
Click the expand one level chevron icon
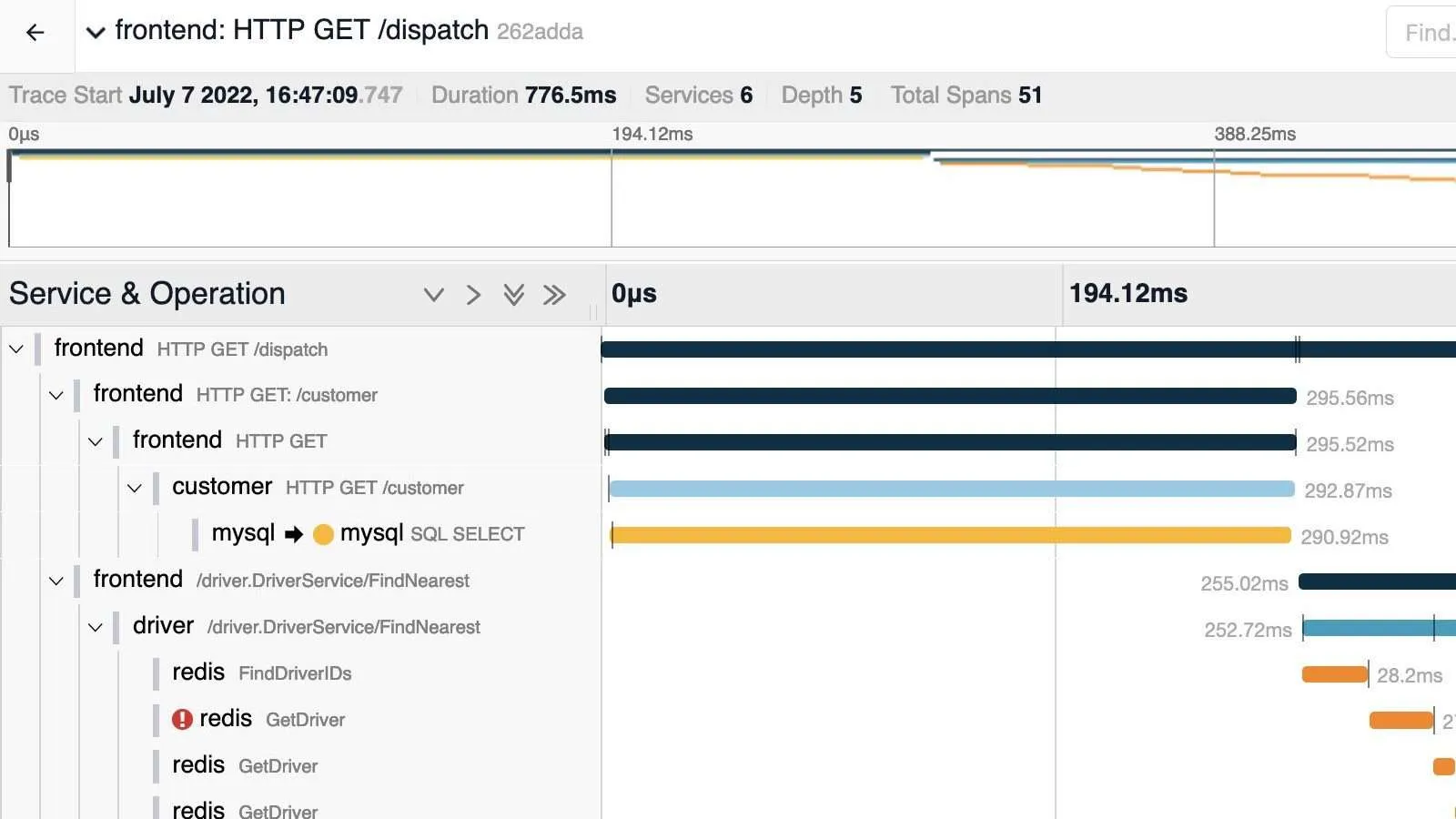434,295
